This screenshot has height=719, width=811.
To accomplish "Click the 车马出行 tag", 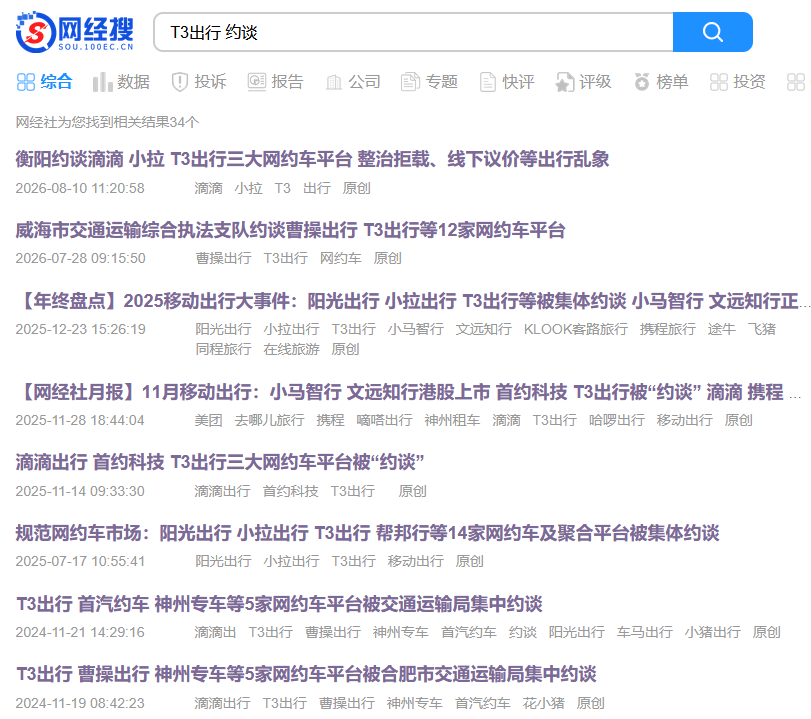I will (645, 632).
